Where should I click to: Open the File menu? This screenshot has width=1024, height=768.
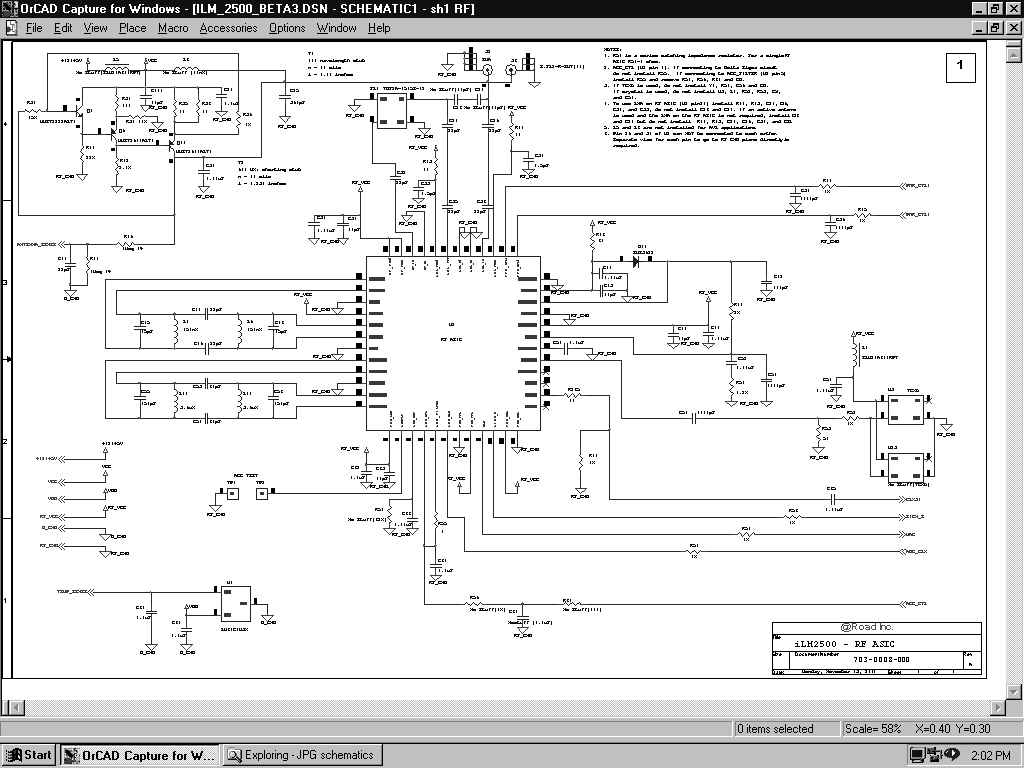(x=34, y=28)
